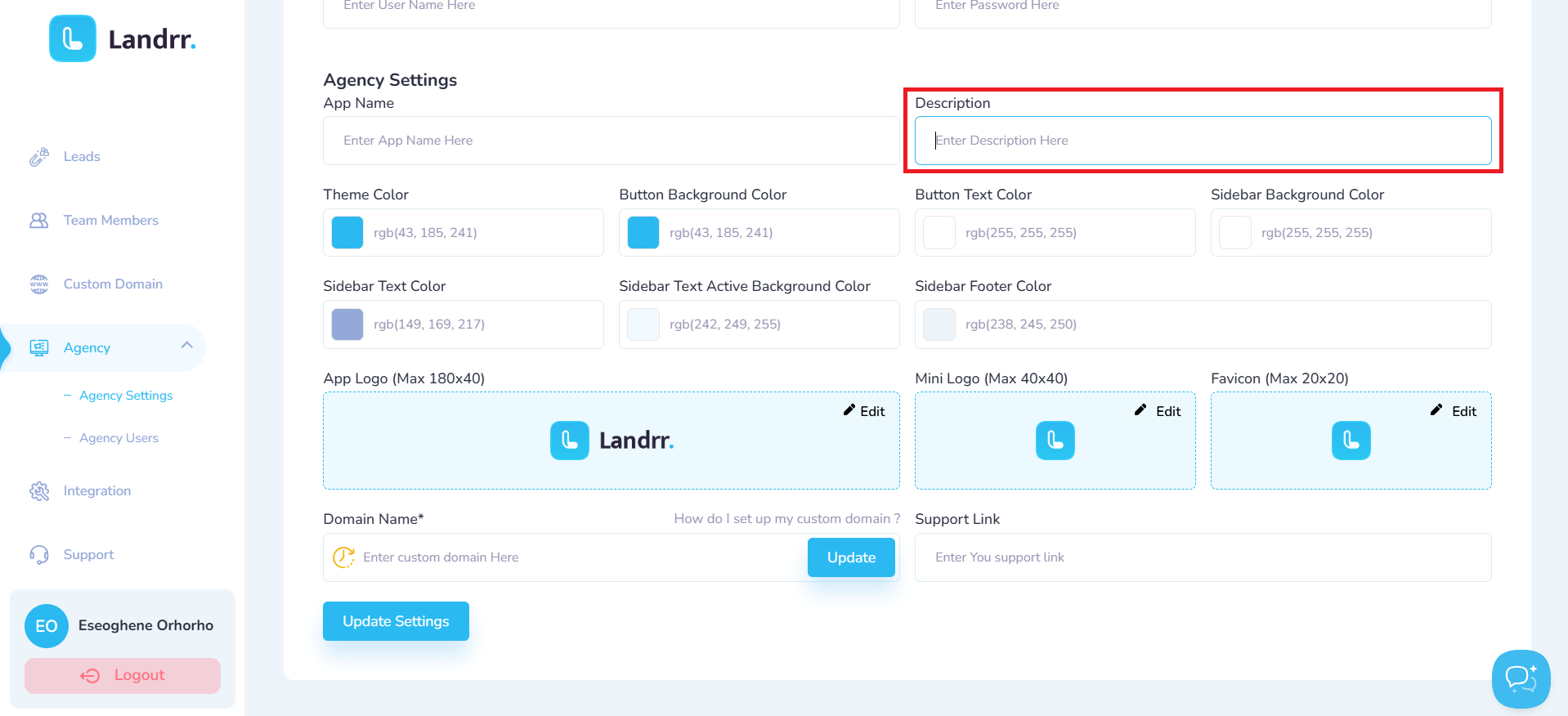This screenshot has width=1568, height=716.
Task: Focus the Description input field
Action: click(1203, 141)
